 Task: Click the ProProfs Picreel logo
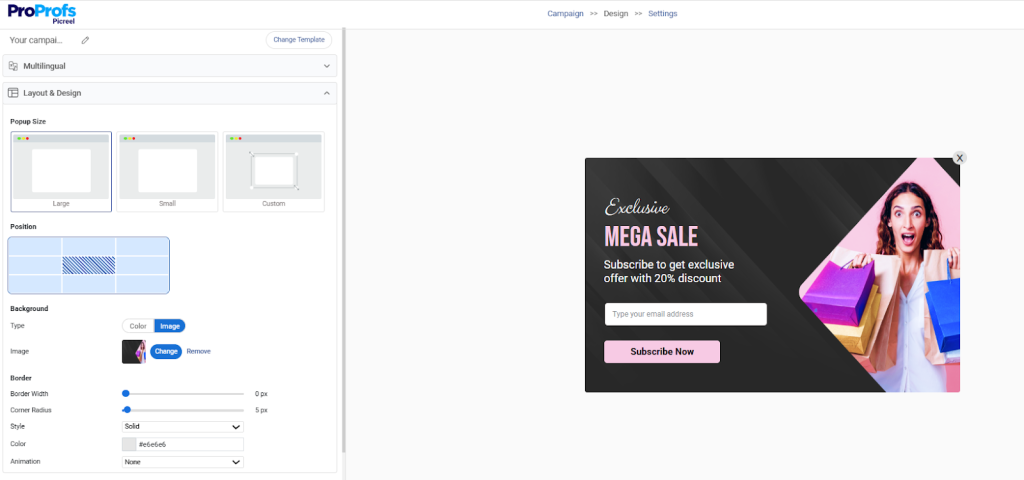(x=41, y=13)
